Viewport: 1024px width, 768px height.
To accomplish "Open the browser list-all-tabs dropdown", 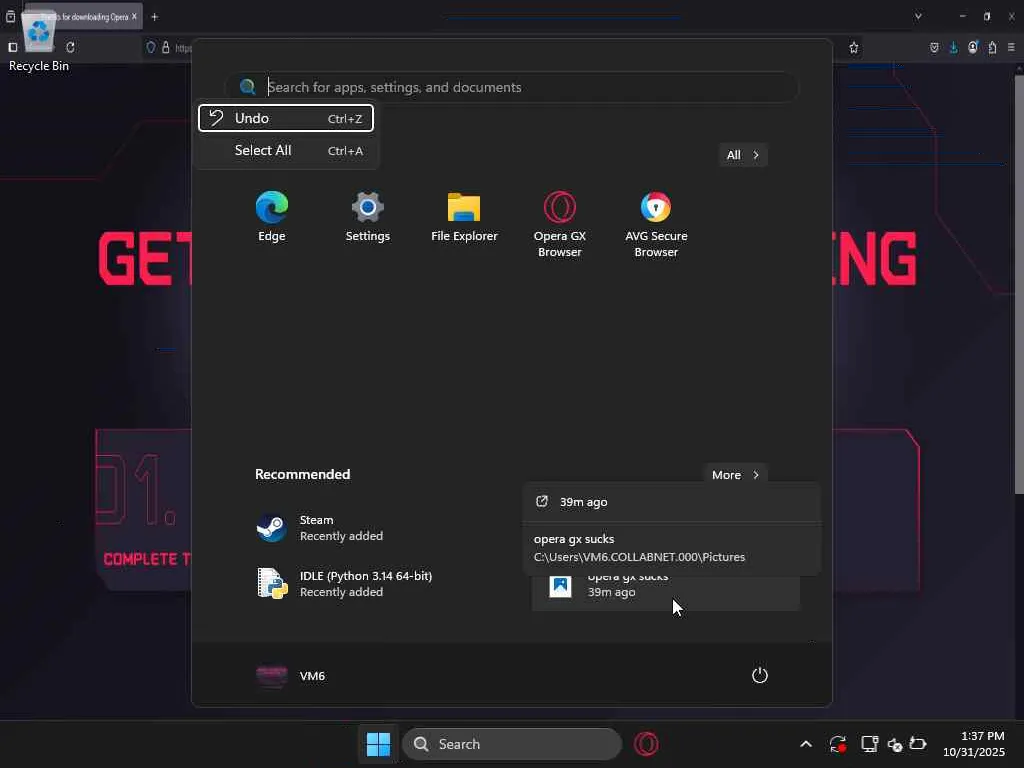I will coord(918,16).
